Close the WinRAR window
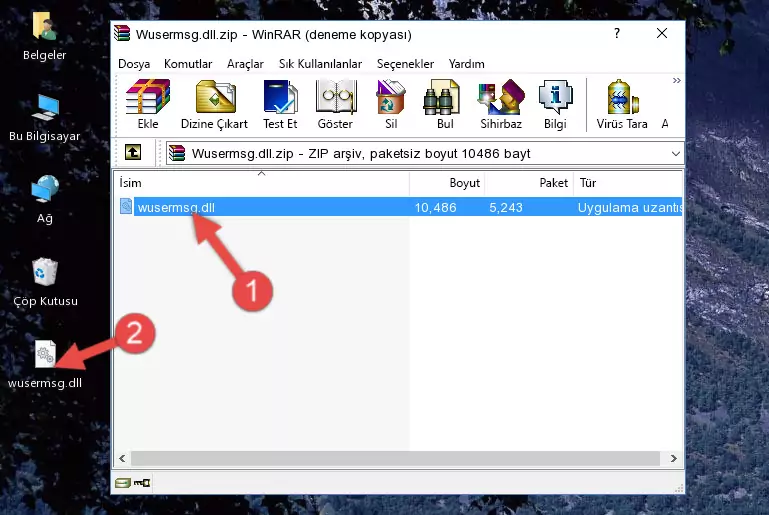 [x=662, y=33]
